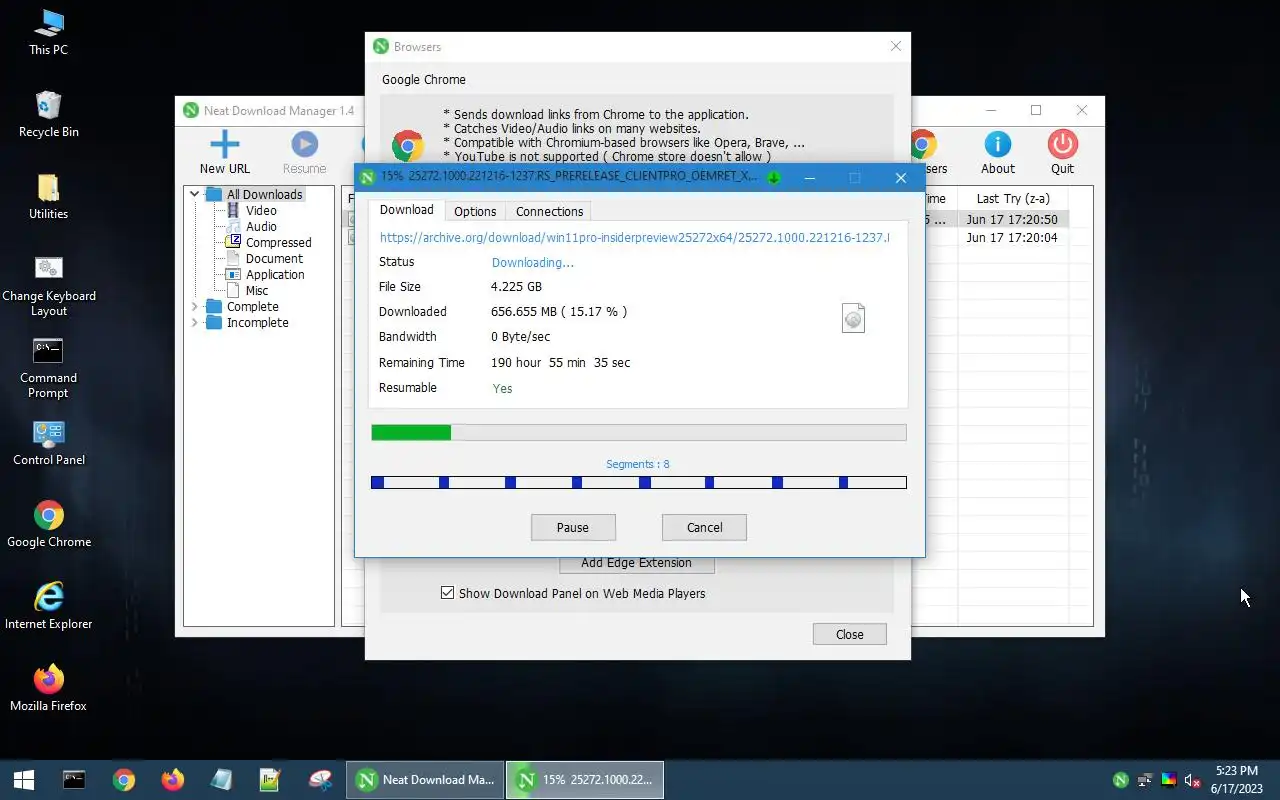This screenshot has width=1280, height=800.
Task: Click Firefox icon in taskbar
Action: tap(173, 780)
